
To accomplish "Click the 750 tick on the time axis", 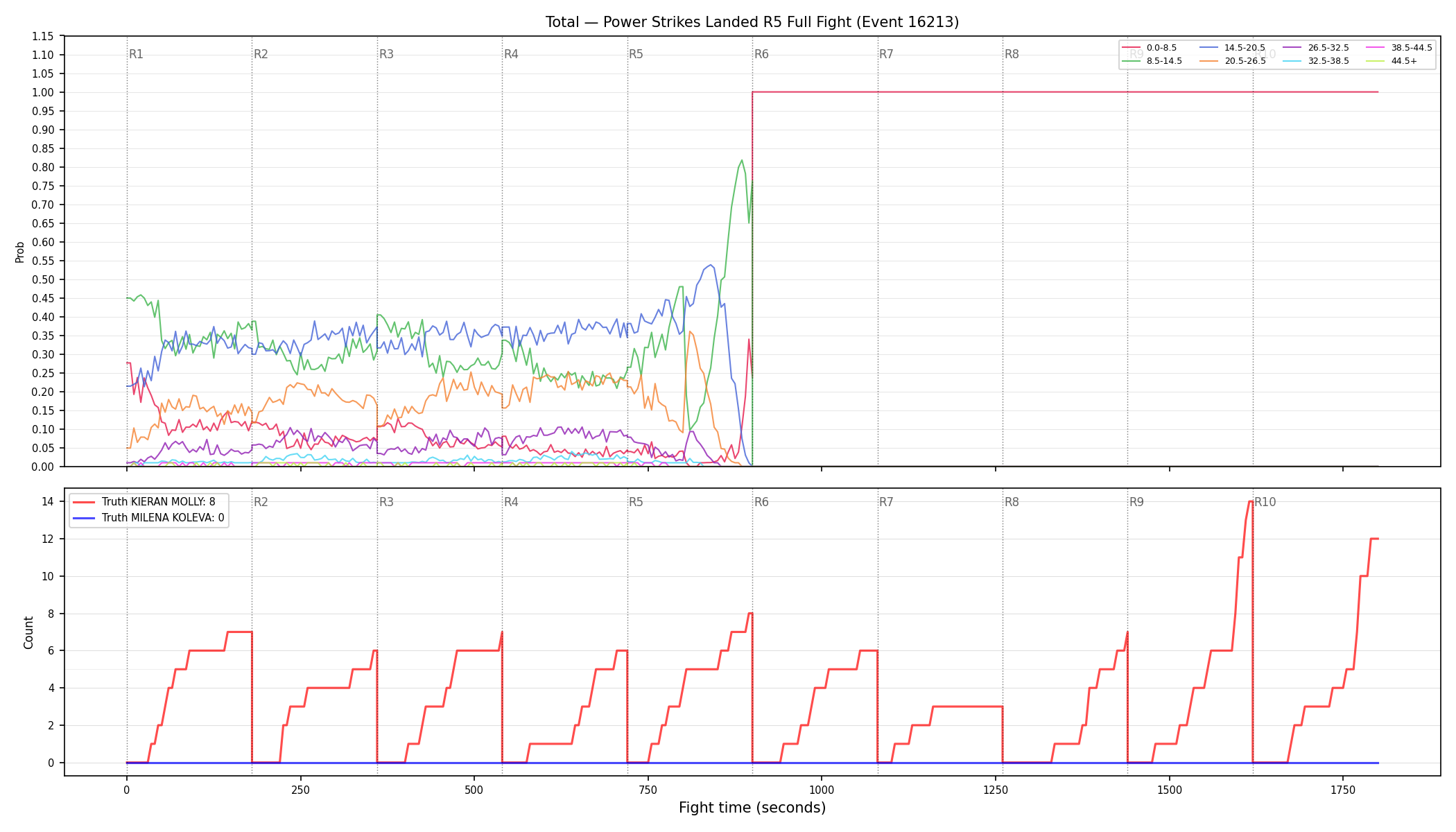I will 648,790.
